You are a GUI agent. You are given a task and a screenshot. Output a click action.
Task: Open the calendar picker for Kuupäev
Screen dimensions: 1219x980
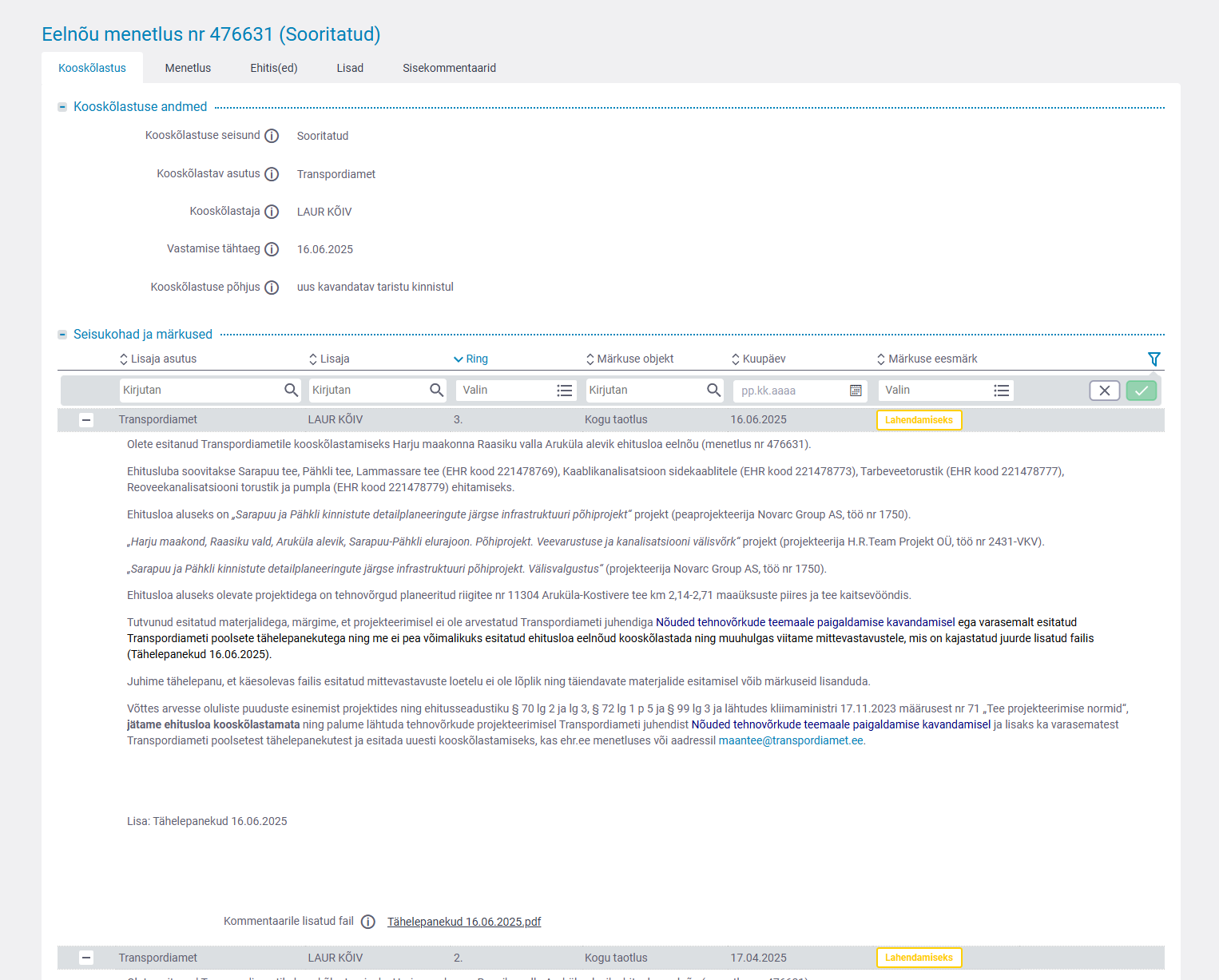pyautogui.click(x=856, y=391)
